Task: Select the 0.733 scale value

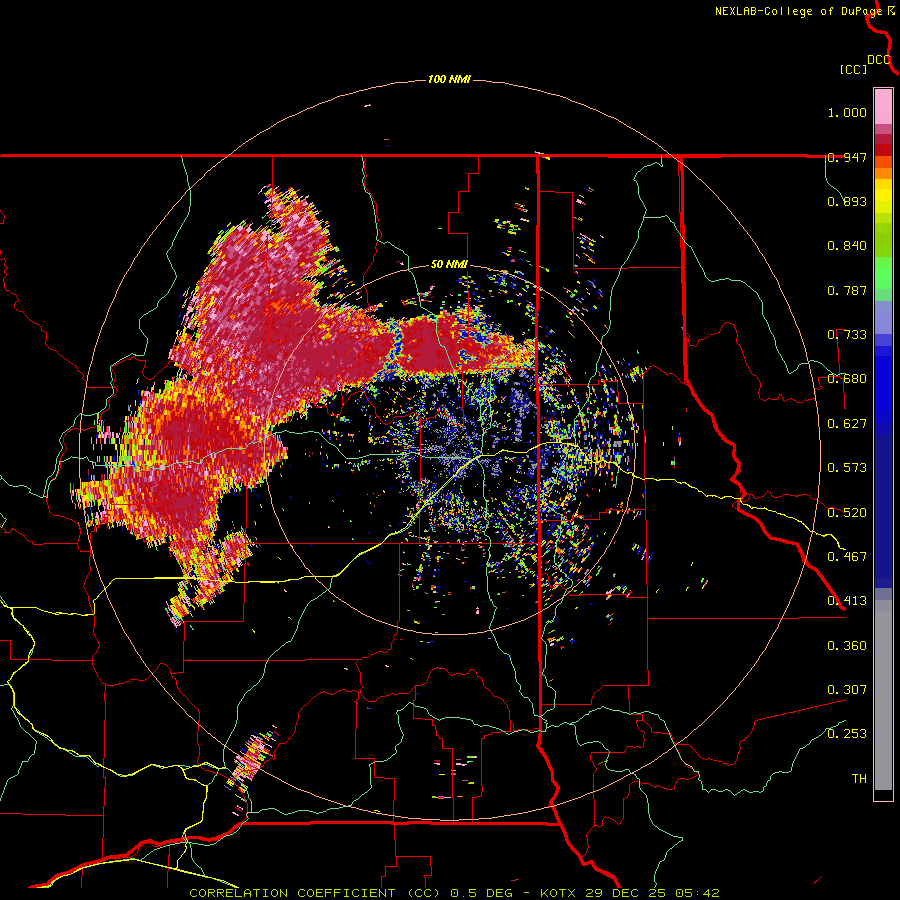Action: coord(847,335)
